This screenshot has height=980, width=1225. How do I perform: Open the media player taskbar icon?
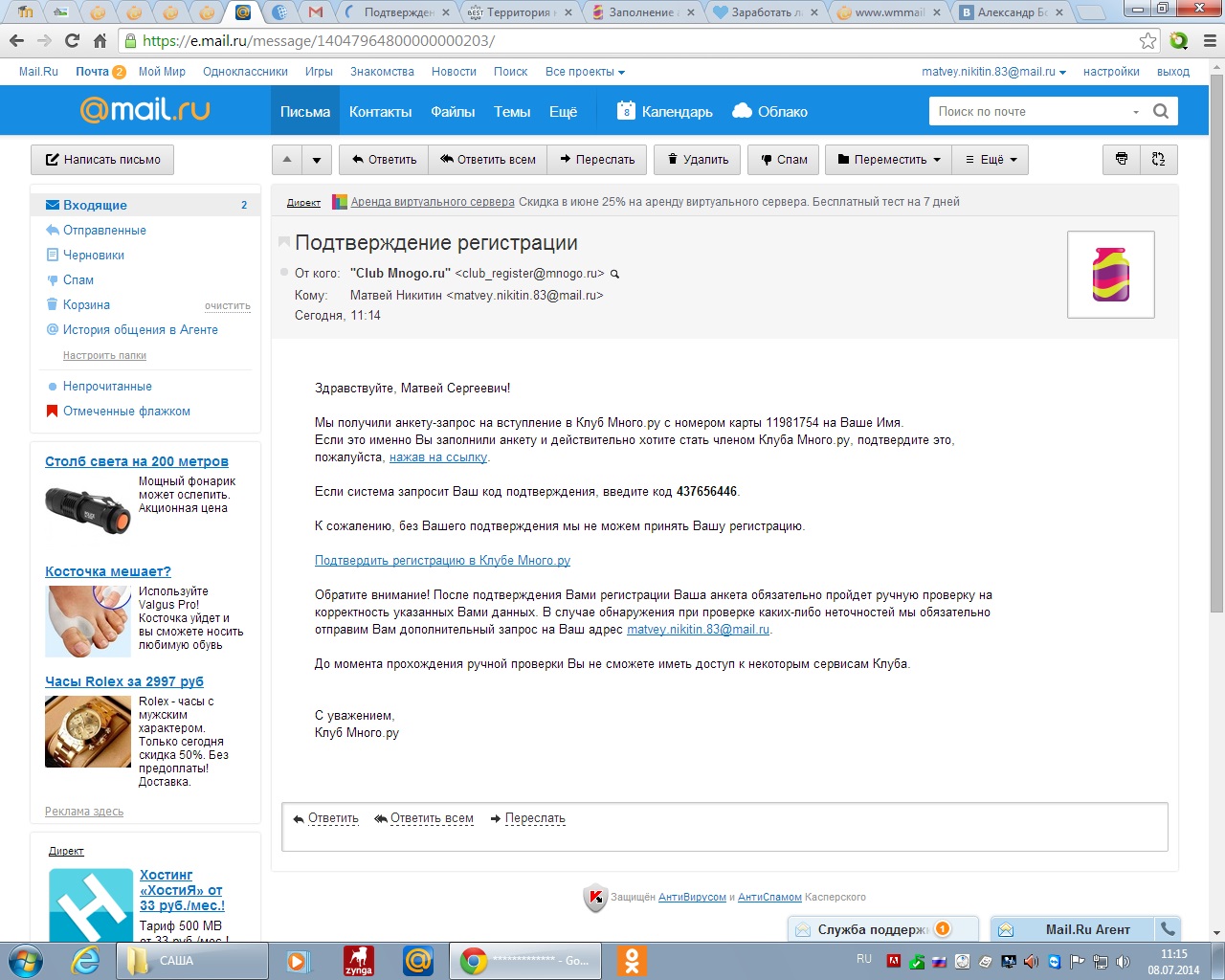click(x=298, y=961)
